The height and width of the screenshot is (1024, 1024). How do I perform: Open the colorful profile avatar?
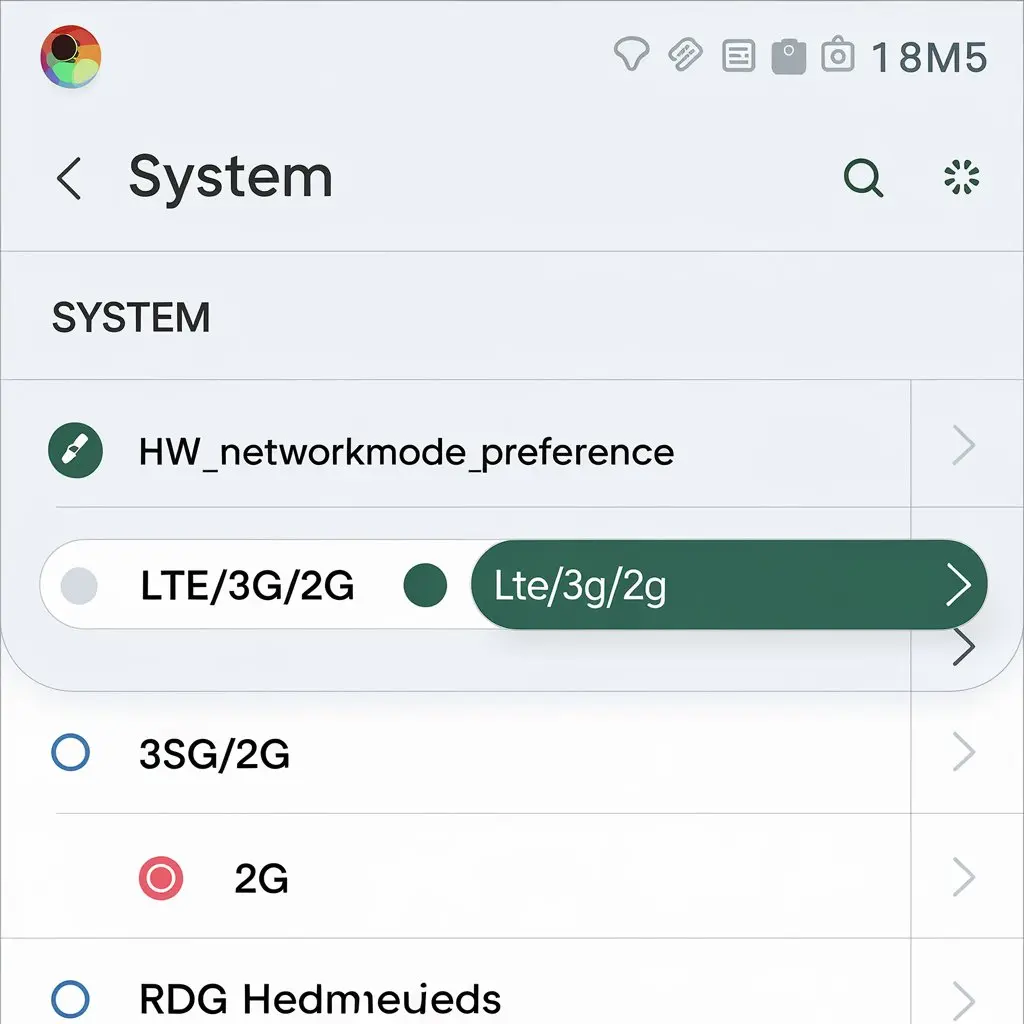(71, 56)
